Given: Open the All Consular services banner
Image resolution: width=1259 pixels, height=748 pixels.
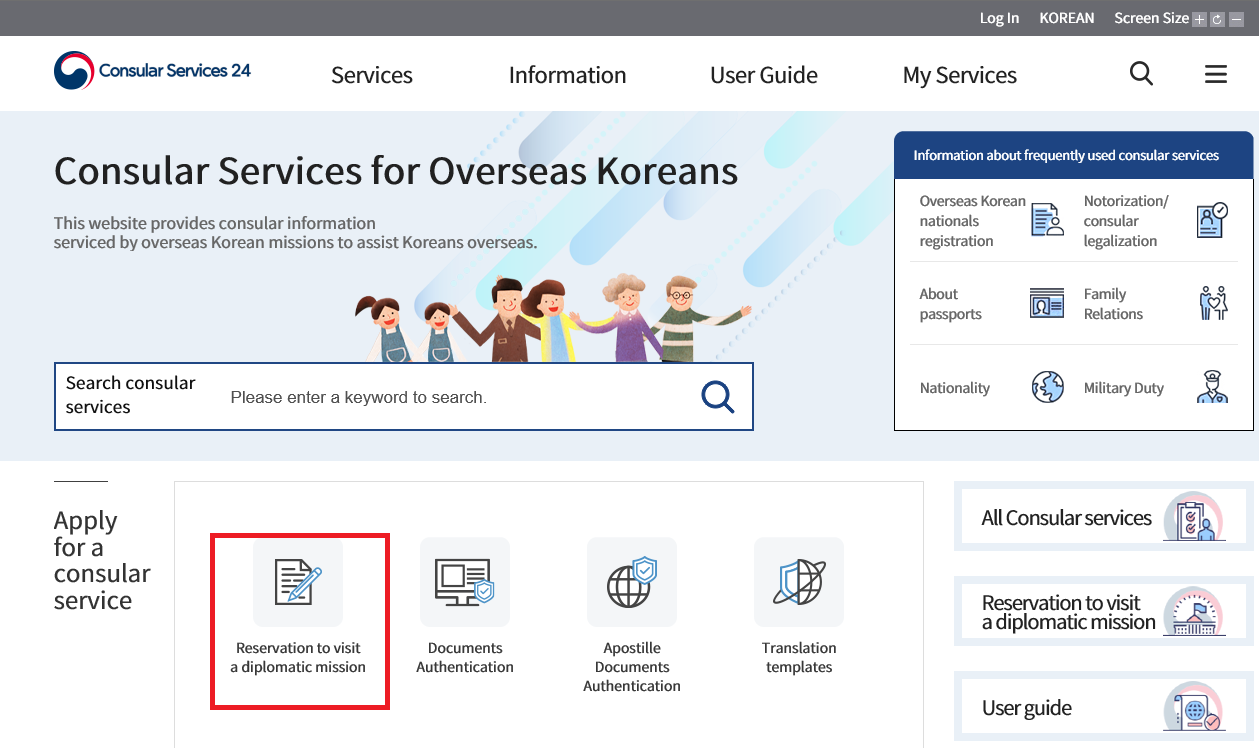Looking at the screenshot, I should click(x=1103, y=518).
